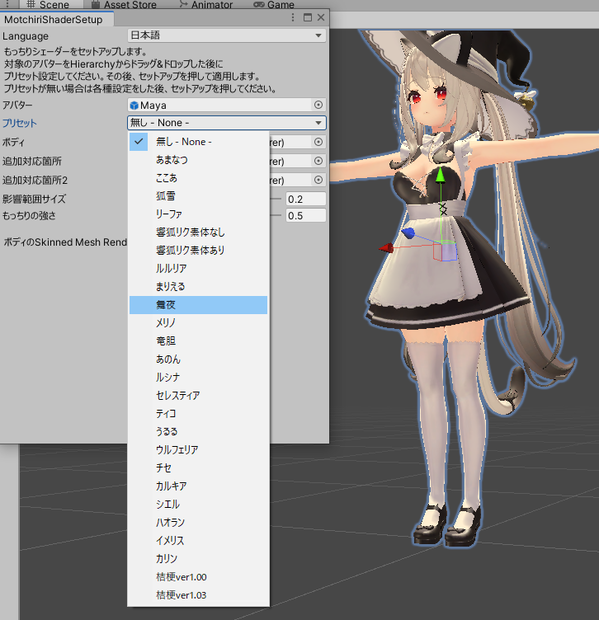Open object picker for Maya avatar field

click(x=318, y=105)
